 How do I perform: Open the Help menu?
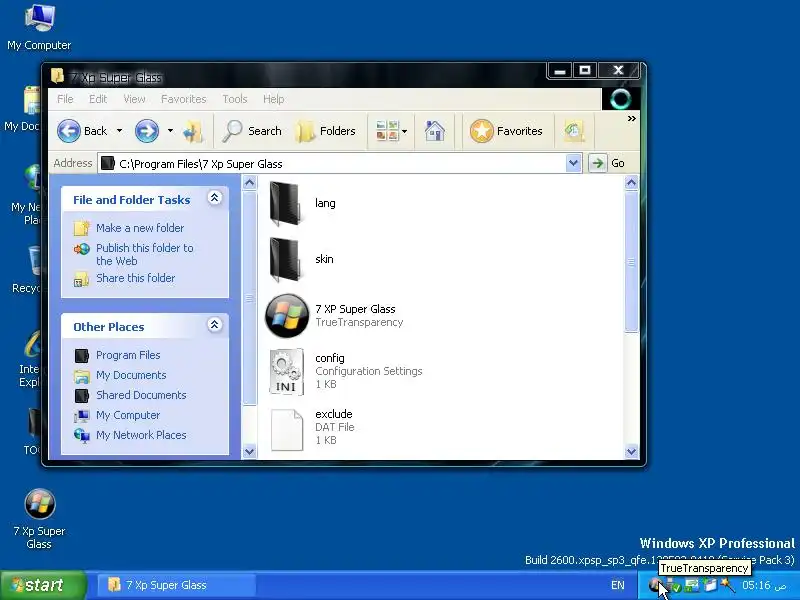[273, 99]
